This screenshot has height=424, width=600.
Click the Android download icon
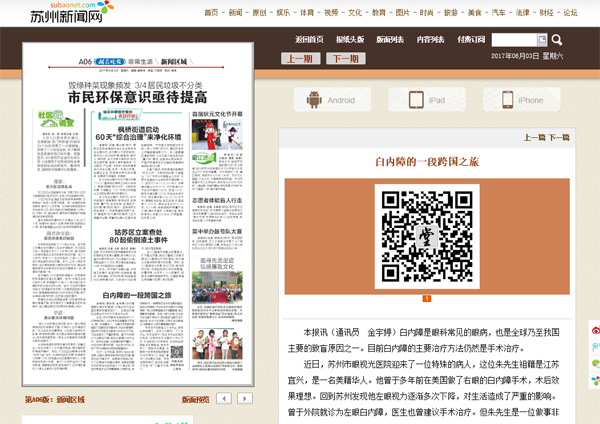click(x=331, y=100)
